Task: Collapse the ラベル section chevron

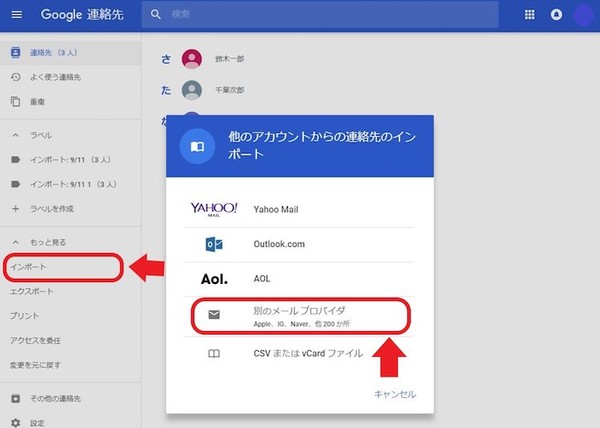Action: tap(15, 135)
